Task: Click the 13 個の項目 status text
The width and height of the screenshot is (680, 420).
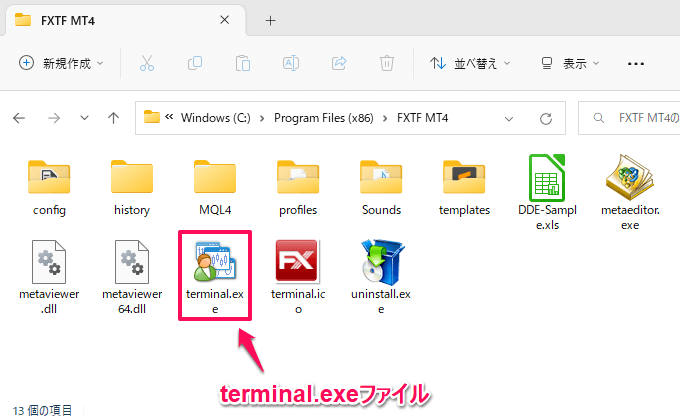Action: pyautogui.click(x=42, y=410)
